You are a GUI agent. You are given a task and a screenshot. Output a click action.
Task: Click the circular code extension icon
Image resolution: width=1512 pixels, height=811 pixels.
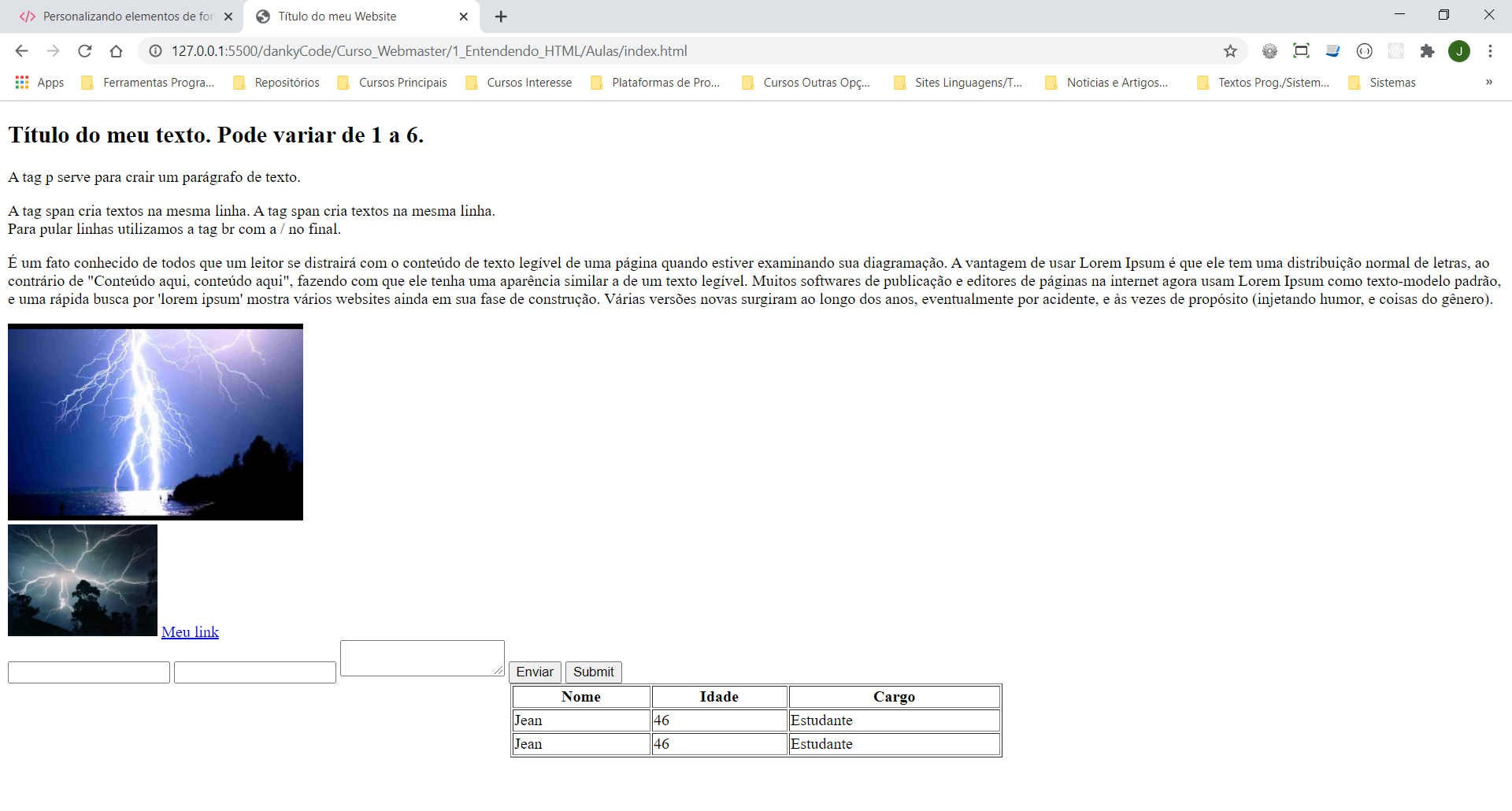[1364, 51]
